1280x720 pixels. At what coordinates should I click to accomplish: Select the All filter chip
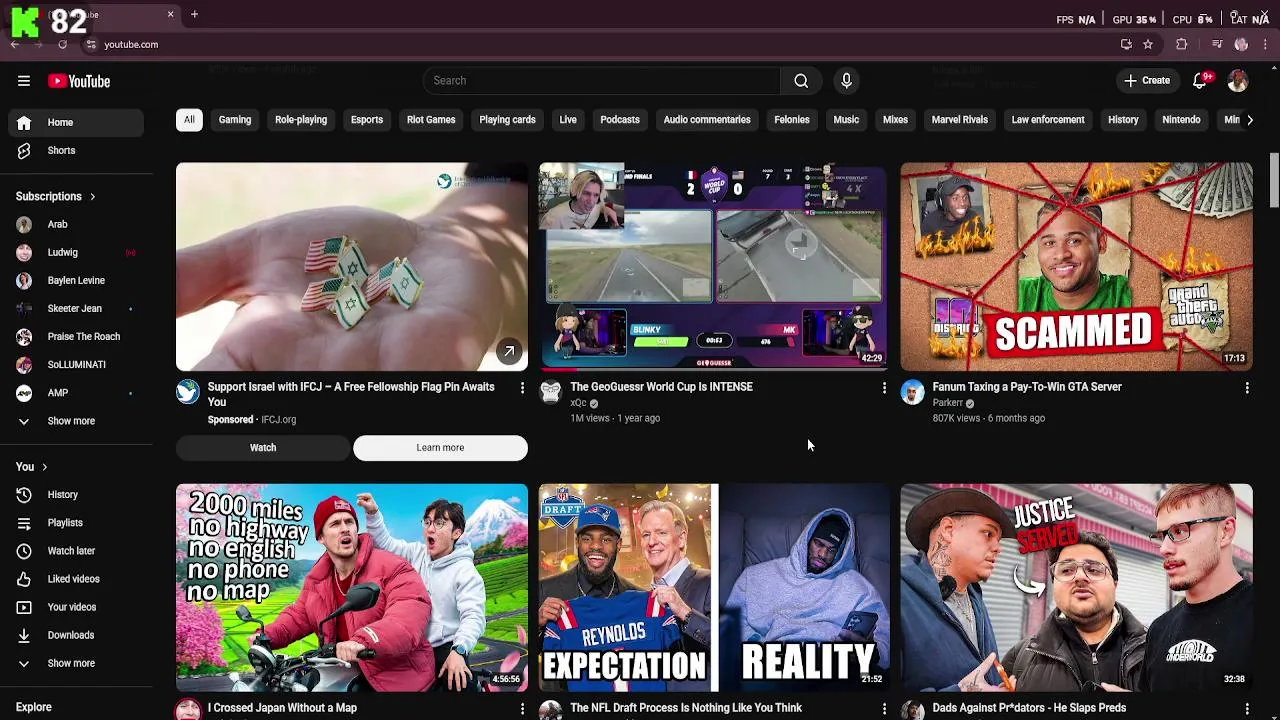189,120
